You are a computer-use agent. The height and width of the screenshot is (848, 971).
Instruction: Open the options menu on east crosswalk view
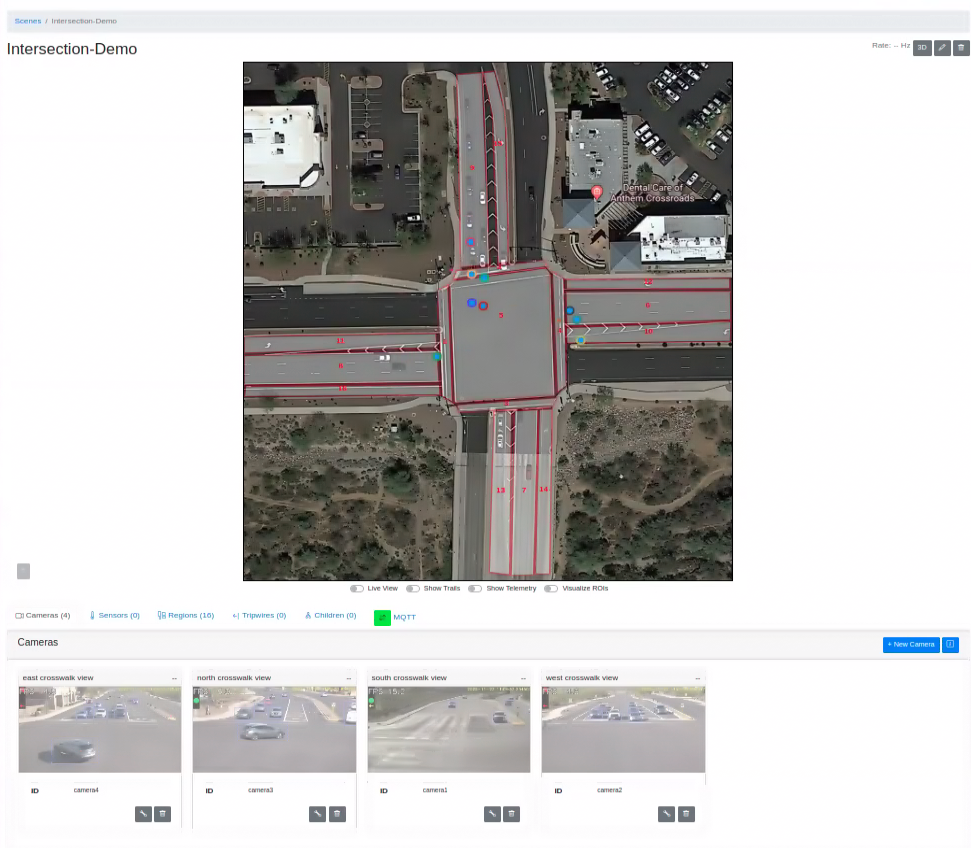[173, 677]
